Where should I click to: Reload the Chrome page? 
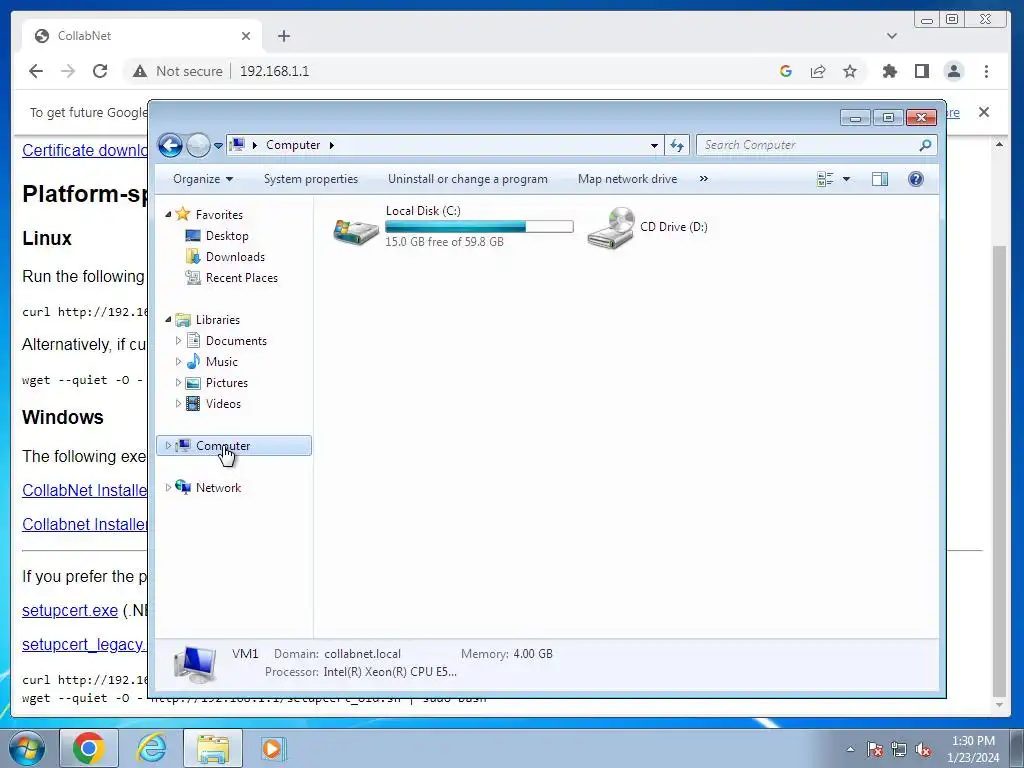point(100,71)
